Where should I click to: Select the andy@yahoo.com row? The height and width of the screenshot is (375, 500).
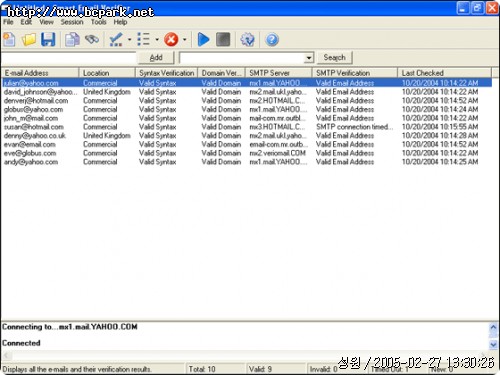247,162
